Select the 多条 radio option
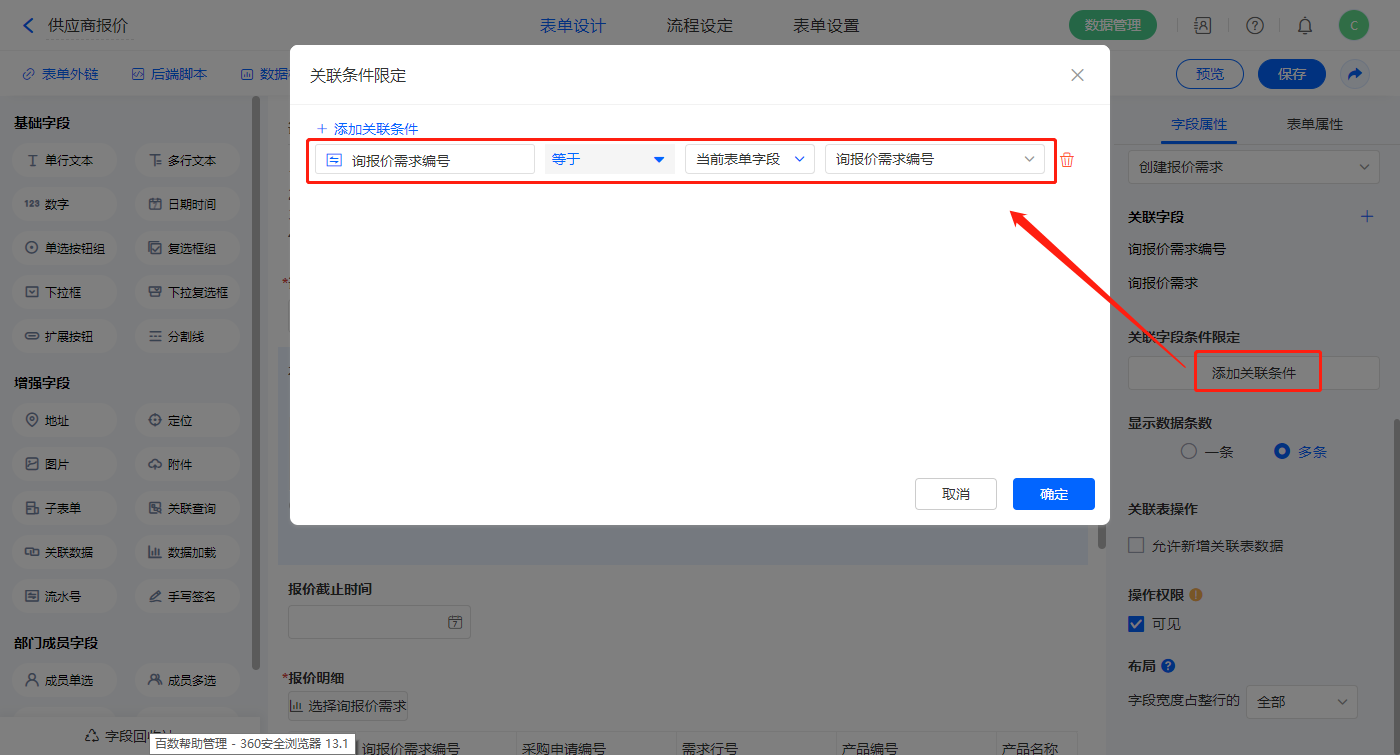This screenshot has width=1400, height=755. pyautogui.click(x=1282, y=451)
